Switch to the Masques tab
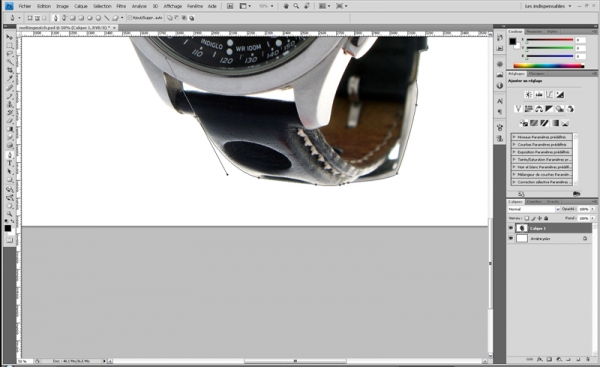Image resolution: width=600 pixels, height=367 pixels. click(x=536, y=73)
